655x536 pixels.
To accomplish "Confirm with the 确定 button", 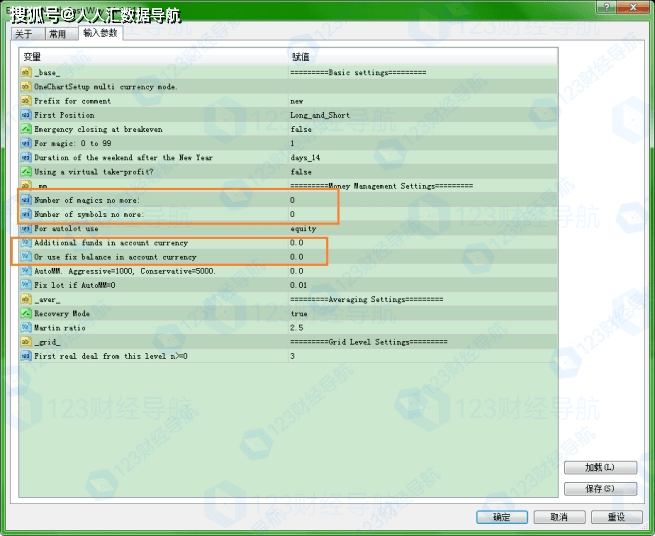I will [502, 517].
